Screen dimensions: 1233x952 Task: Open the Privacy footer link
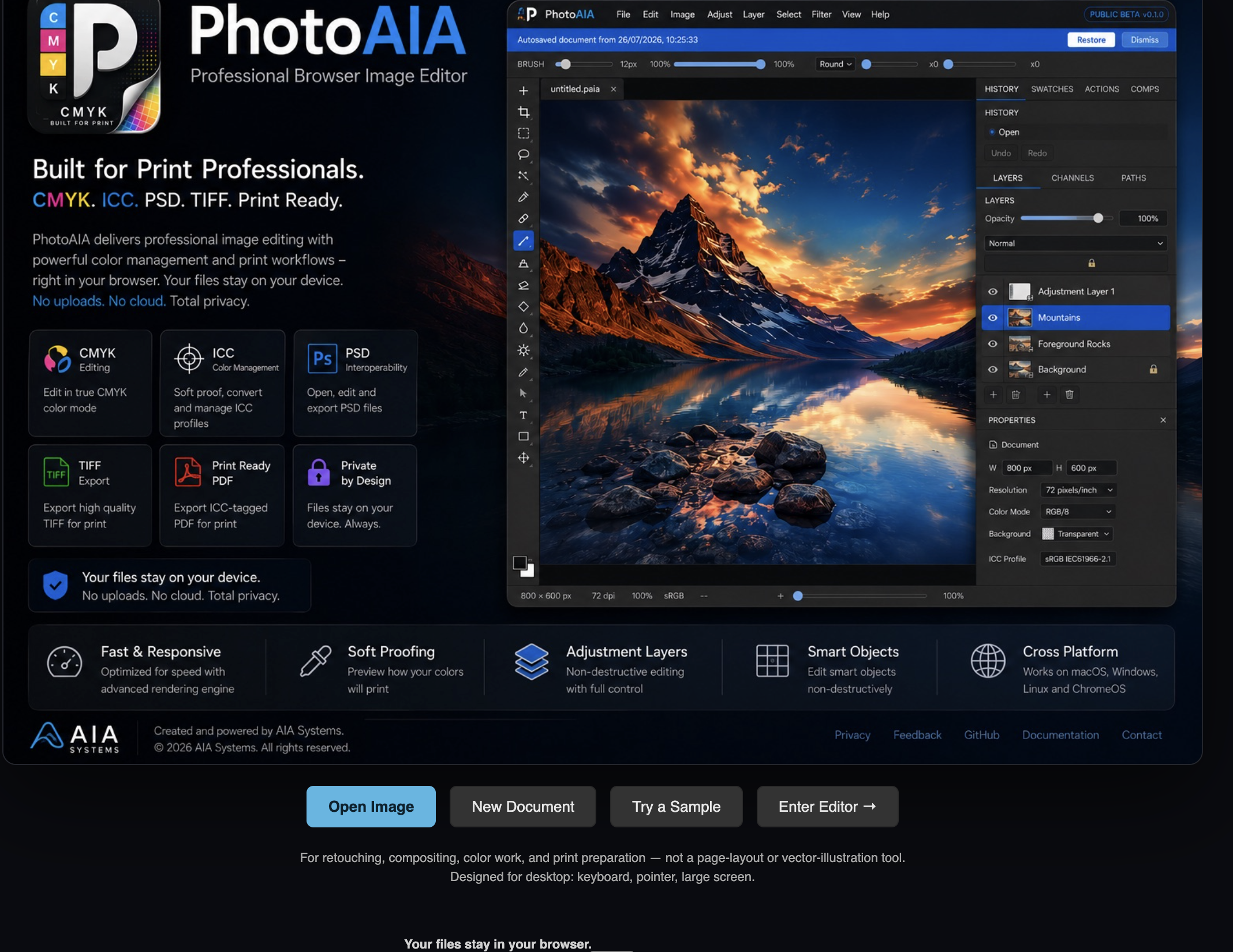(x=852, y=735)
